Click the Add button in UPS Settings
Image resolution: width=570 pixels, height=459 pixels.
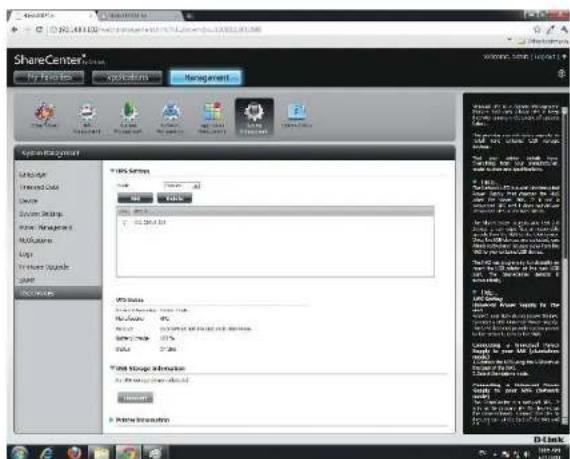click(135, 198)
